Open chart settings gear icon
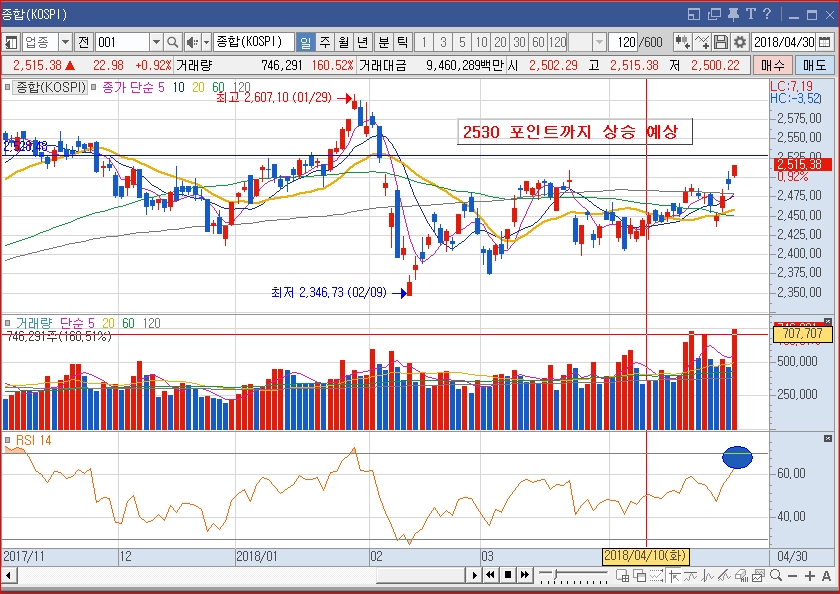This screenshot has height=594, width=840. tap(739, 42)
